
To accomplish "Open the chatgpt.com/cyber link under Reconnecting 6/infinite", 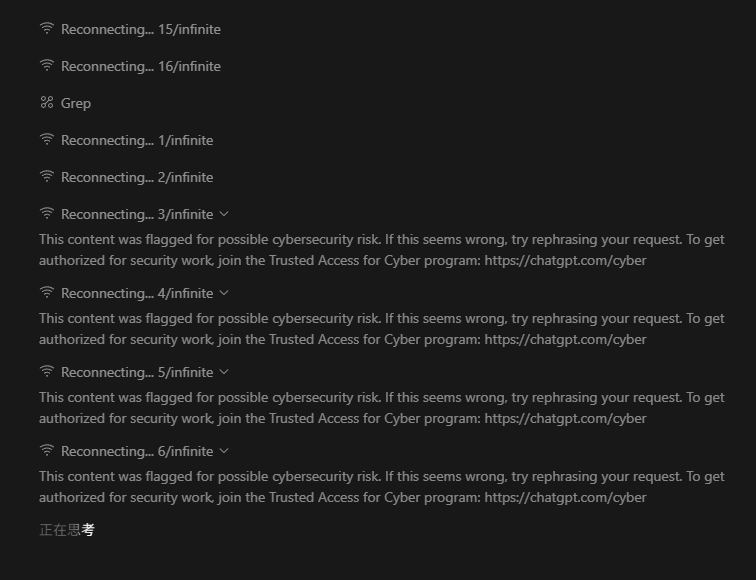I will point(565,498).
